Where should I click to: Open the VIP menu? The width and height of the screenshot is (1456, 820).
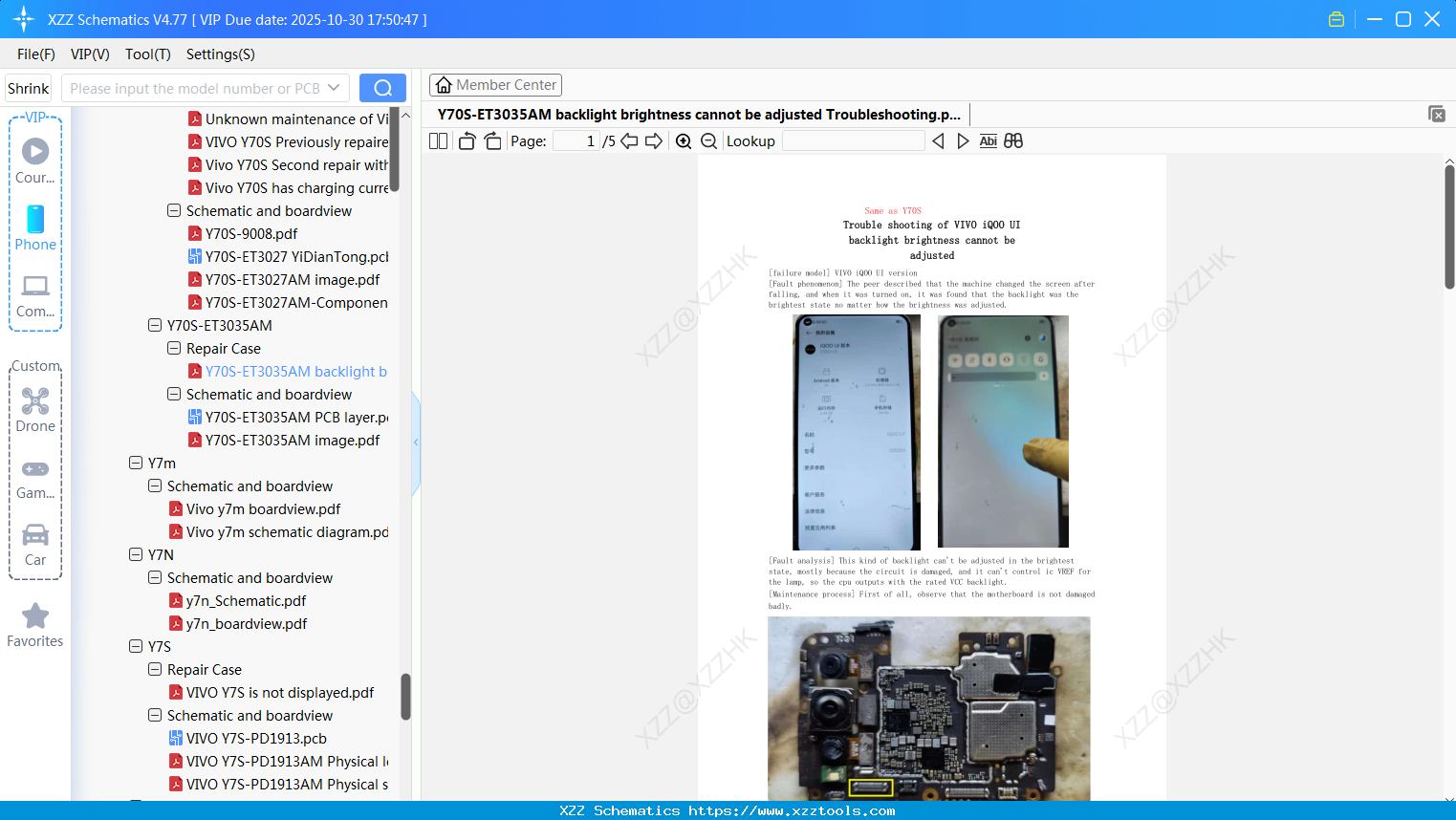(89, 54)
